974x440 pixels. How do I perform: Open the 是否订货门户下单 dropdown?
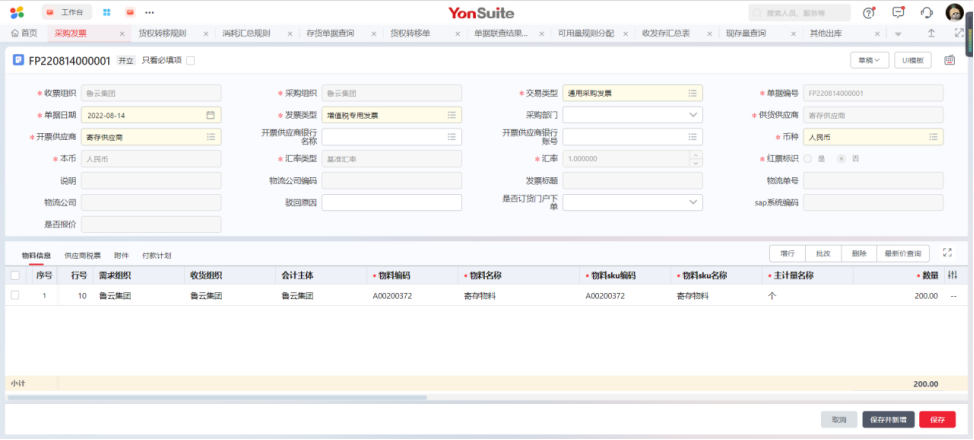(x=693, y=203)
